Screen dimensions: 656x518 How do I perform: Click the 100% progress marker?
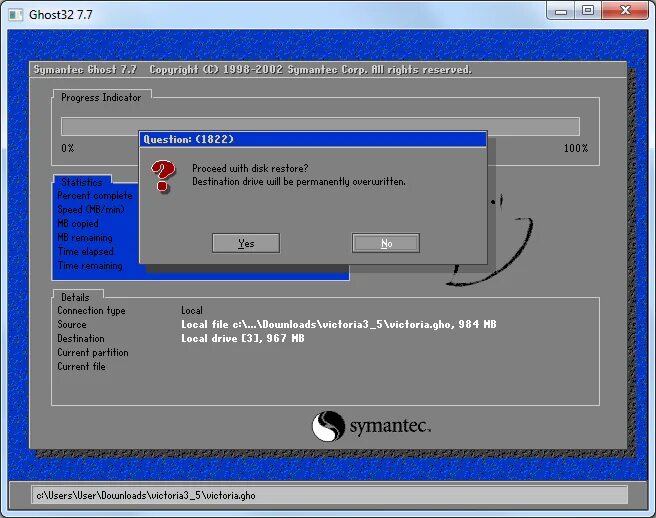click(576, 148)
